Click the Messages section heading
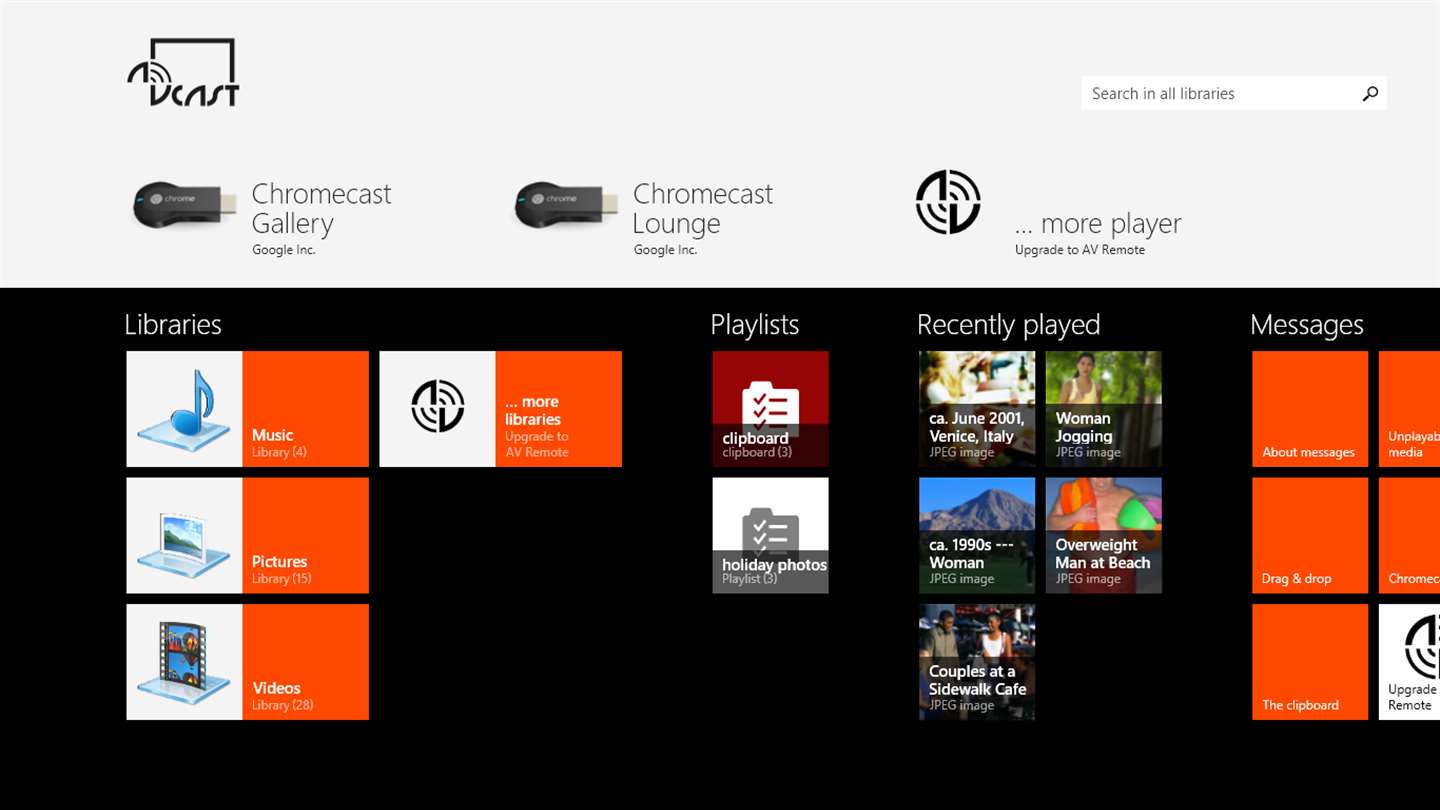 [1307, 325]
